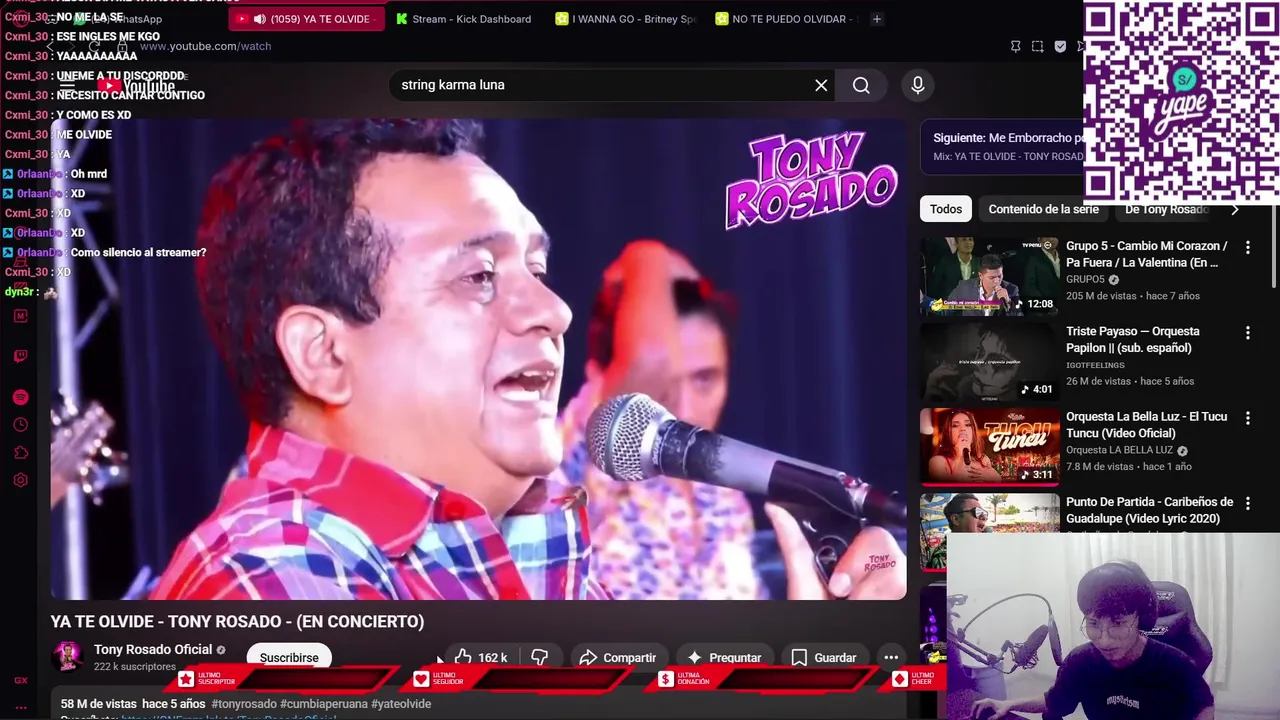Screen dimensions: 1280x720
Task: Open Orquesta La Bella Luz - El Tucu Tuncu title
Action: click(1146, 425)
